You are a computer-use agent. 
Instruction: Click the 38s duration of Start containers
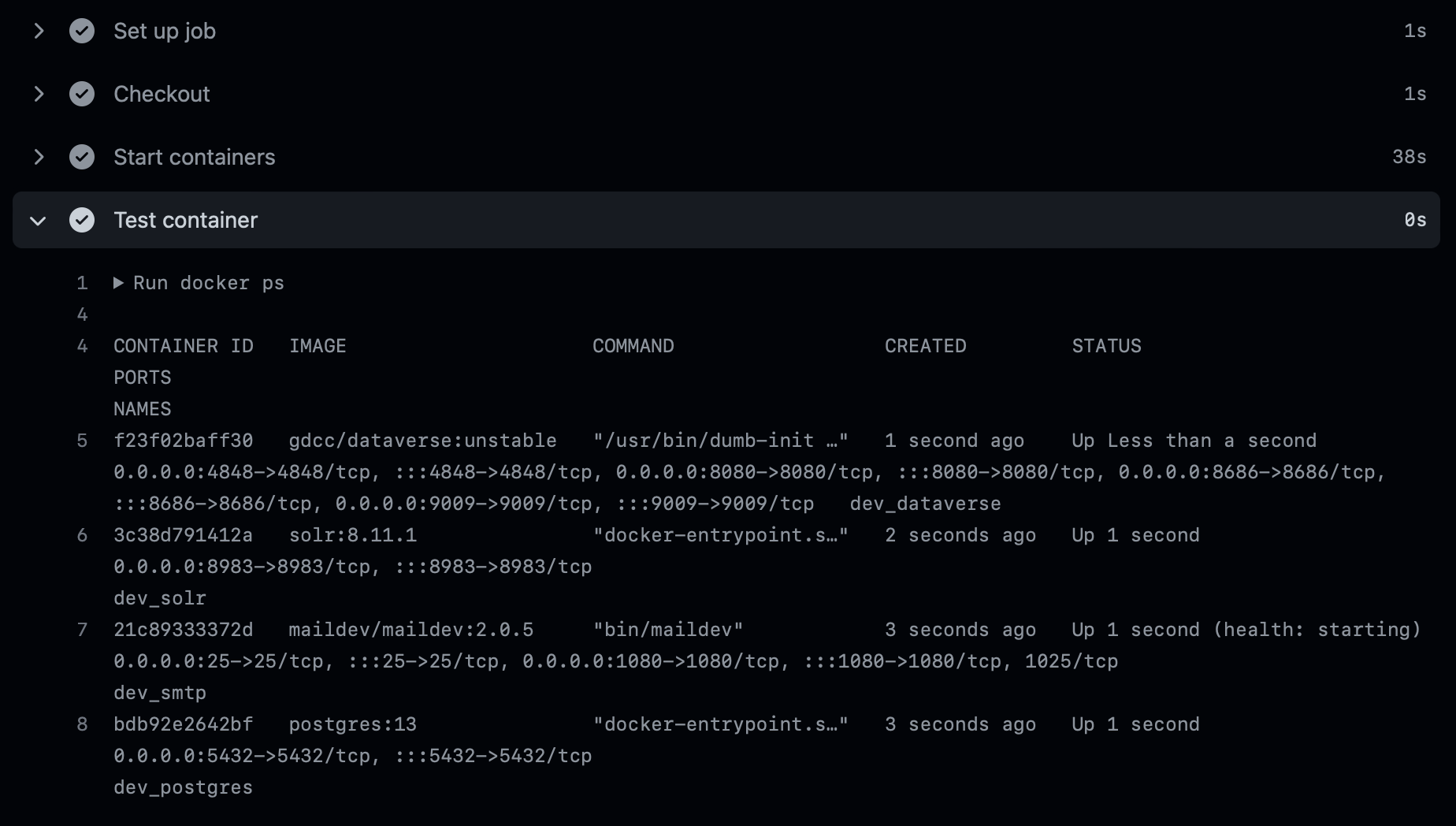1409,157
